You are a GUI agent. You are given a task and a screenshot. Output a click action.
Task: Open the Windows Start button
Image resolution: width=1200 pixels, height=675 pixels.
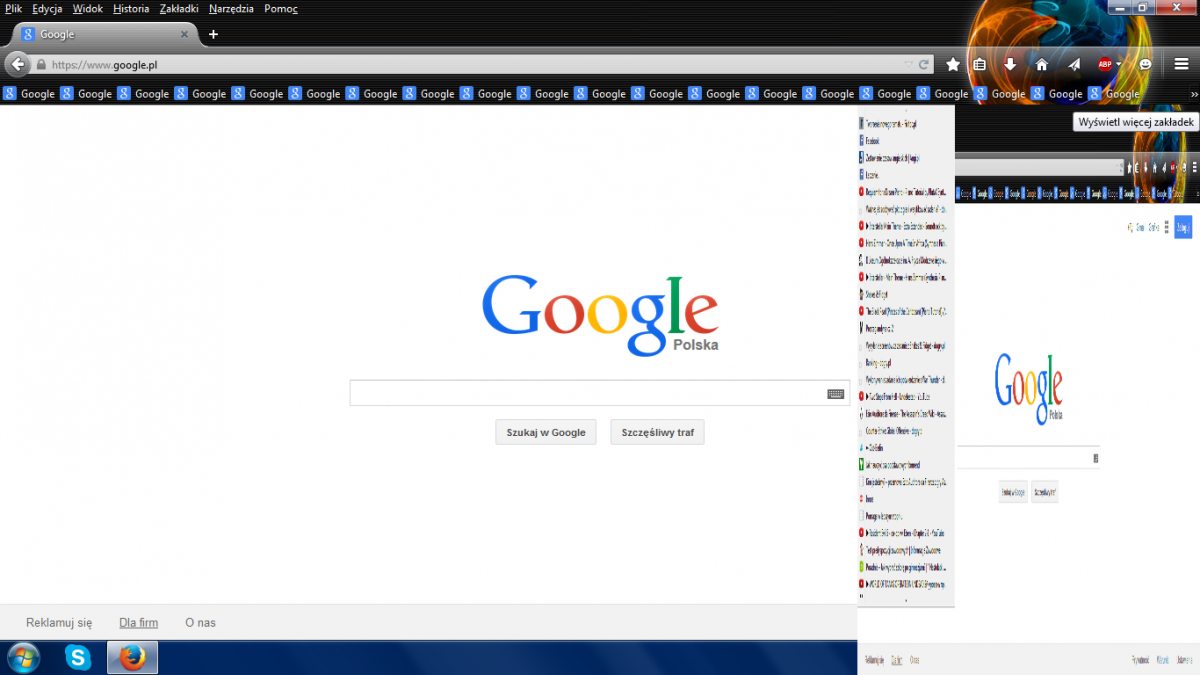tap(24, 657)
